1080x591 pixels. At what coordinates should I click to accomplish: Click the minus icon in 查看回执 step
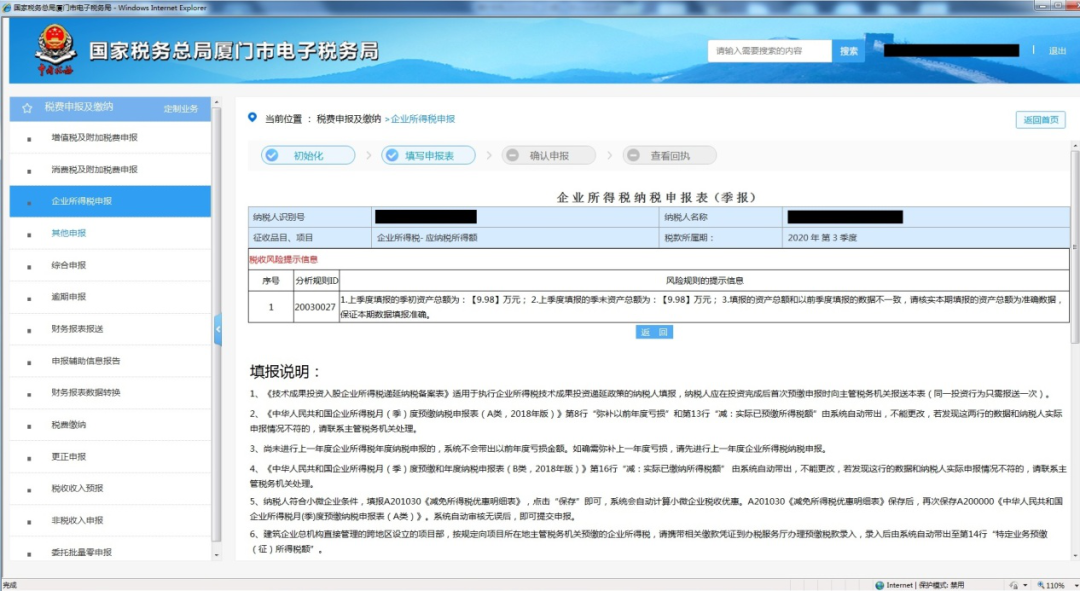tap(634, 156)
